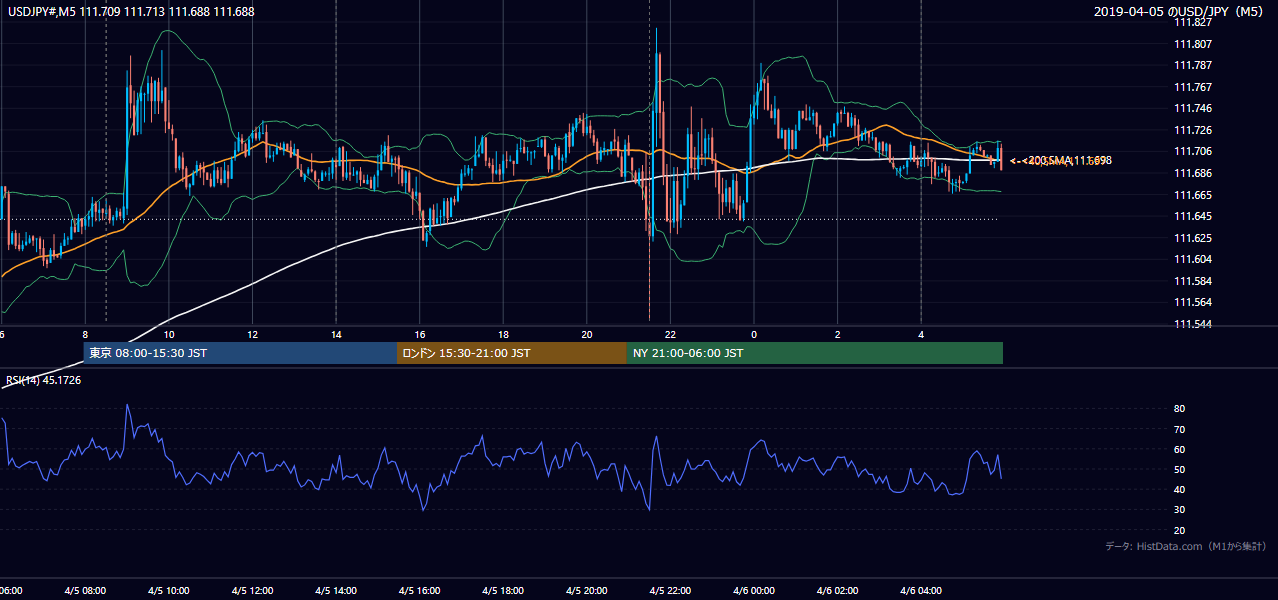Click the 4/5 20:00 time axis label
The image size is (1278, 600).
(587, 591)
